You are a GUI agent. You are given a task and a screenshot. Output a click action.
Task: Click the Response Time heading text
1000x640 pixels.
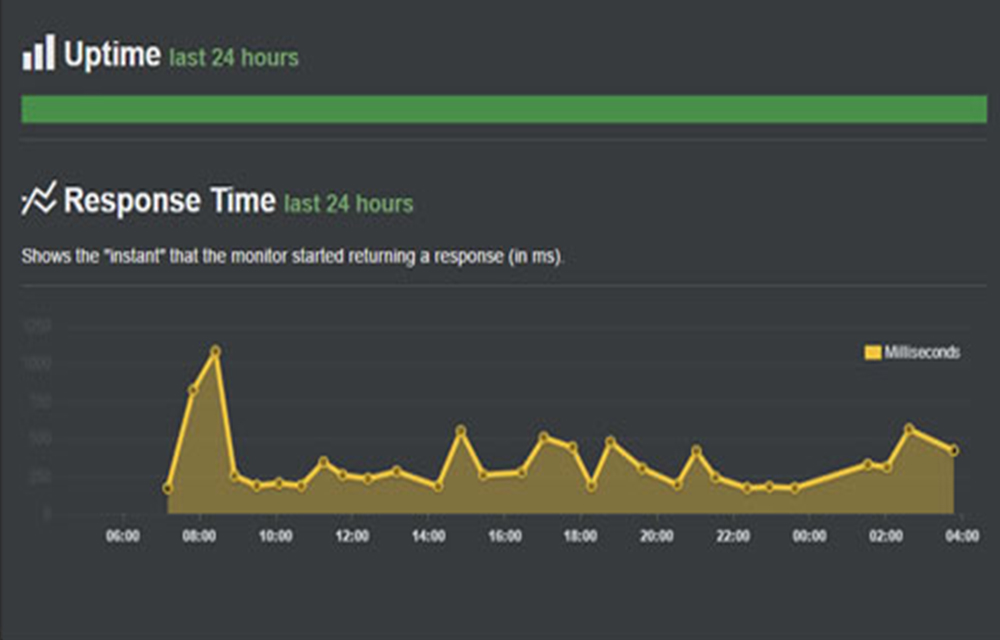[x=170, y=200]
